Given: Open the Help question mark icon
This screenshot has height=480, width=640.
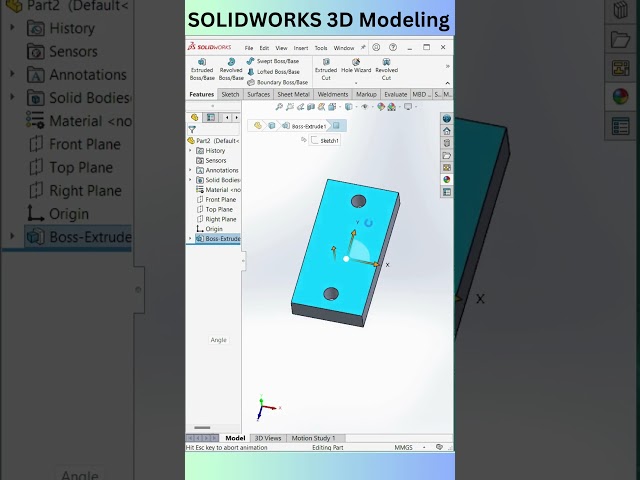Looking at the screenshot, I should (393, 47).
